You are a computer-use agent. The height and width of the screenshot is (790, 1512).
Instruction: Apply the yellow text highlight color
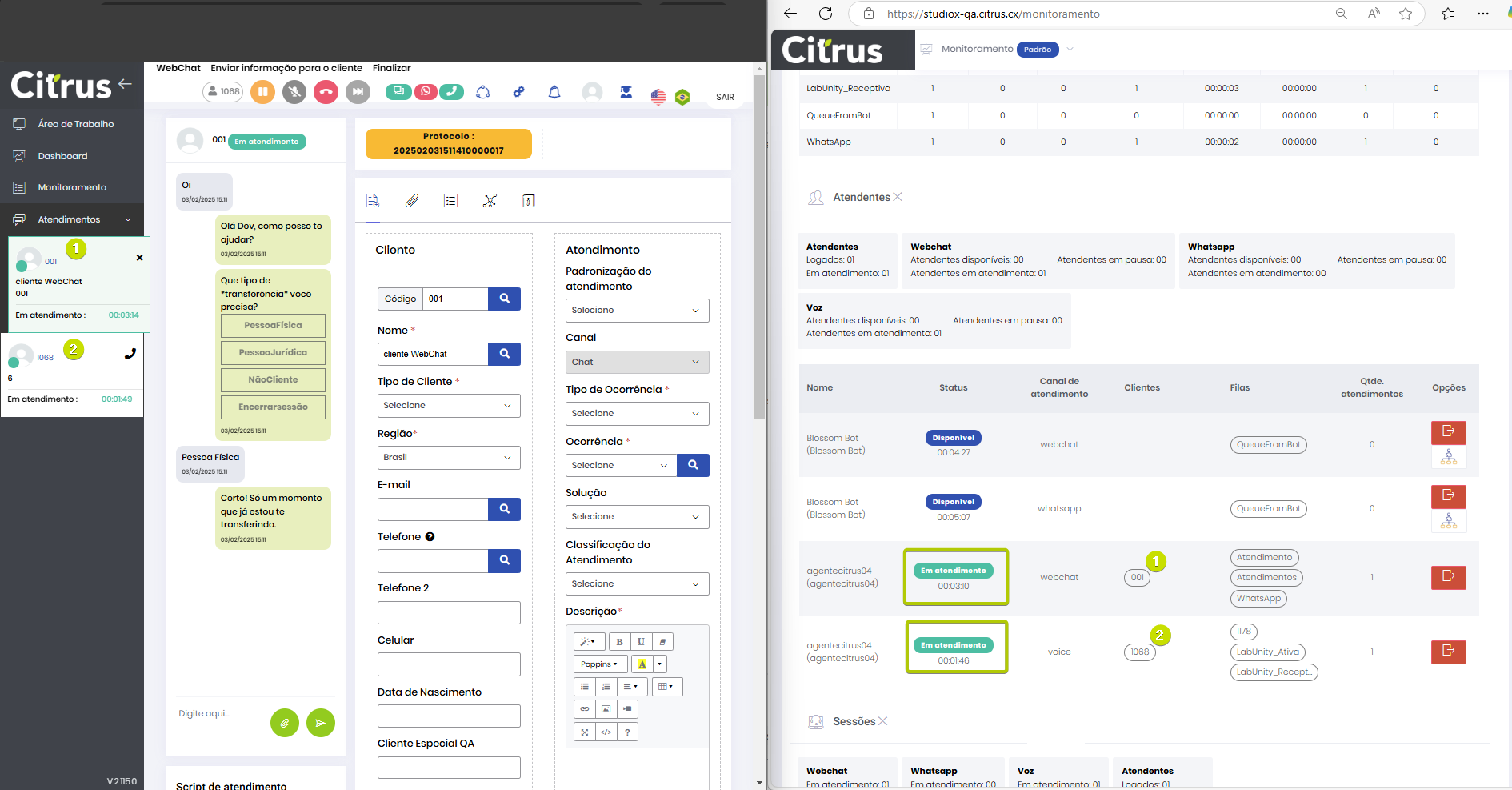click(x=642, y=664)
